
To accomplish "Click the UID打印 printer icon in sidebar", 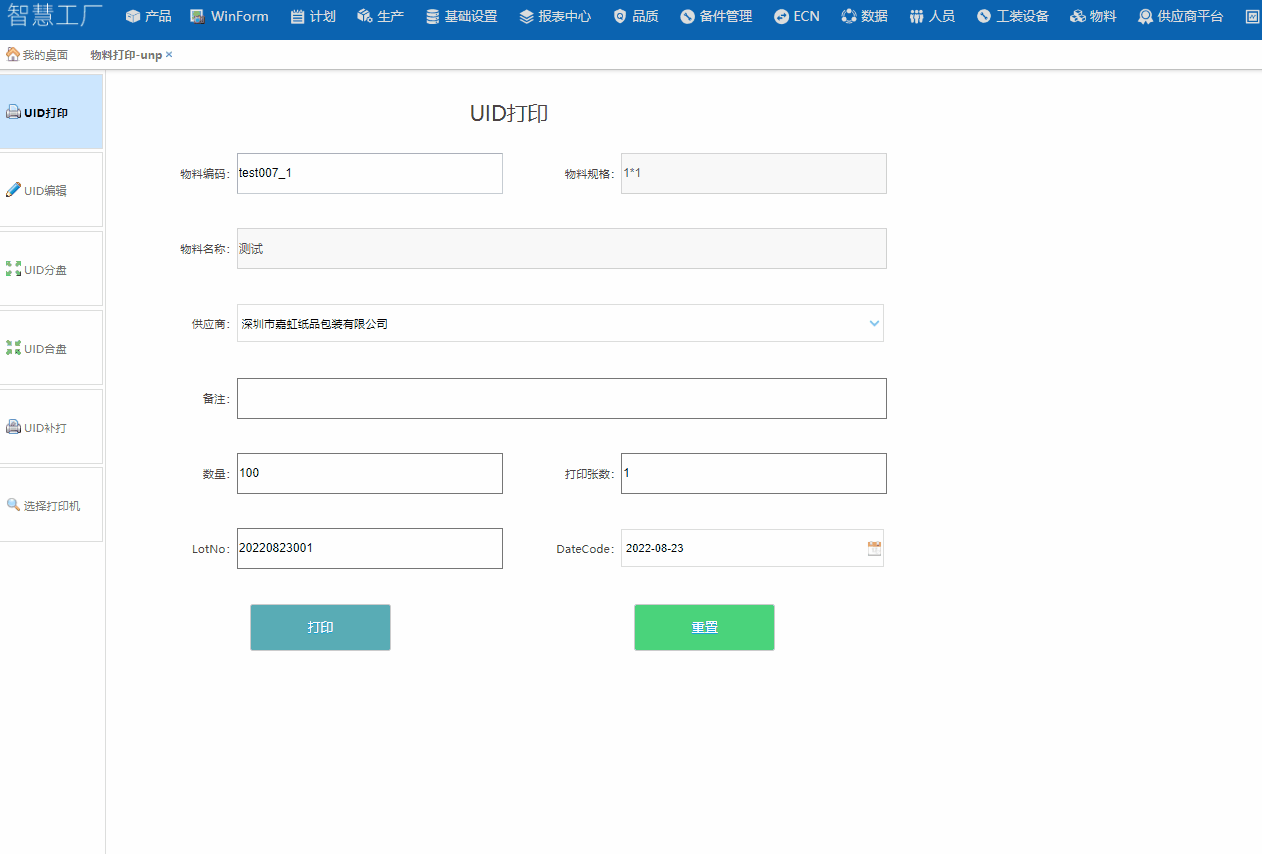I will 13,113.
